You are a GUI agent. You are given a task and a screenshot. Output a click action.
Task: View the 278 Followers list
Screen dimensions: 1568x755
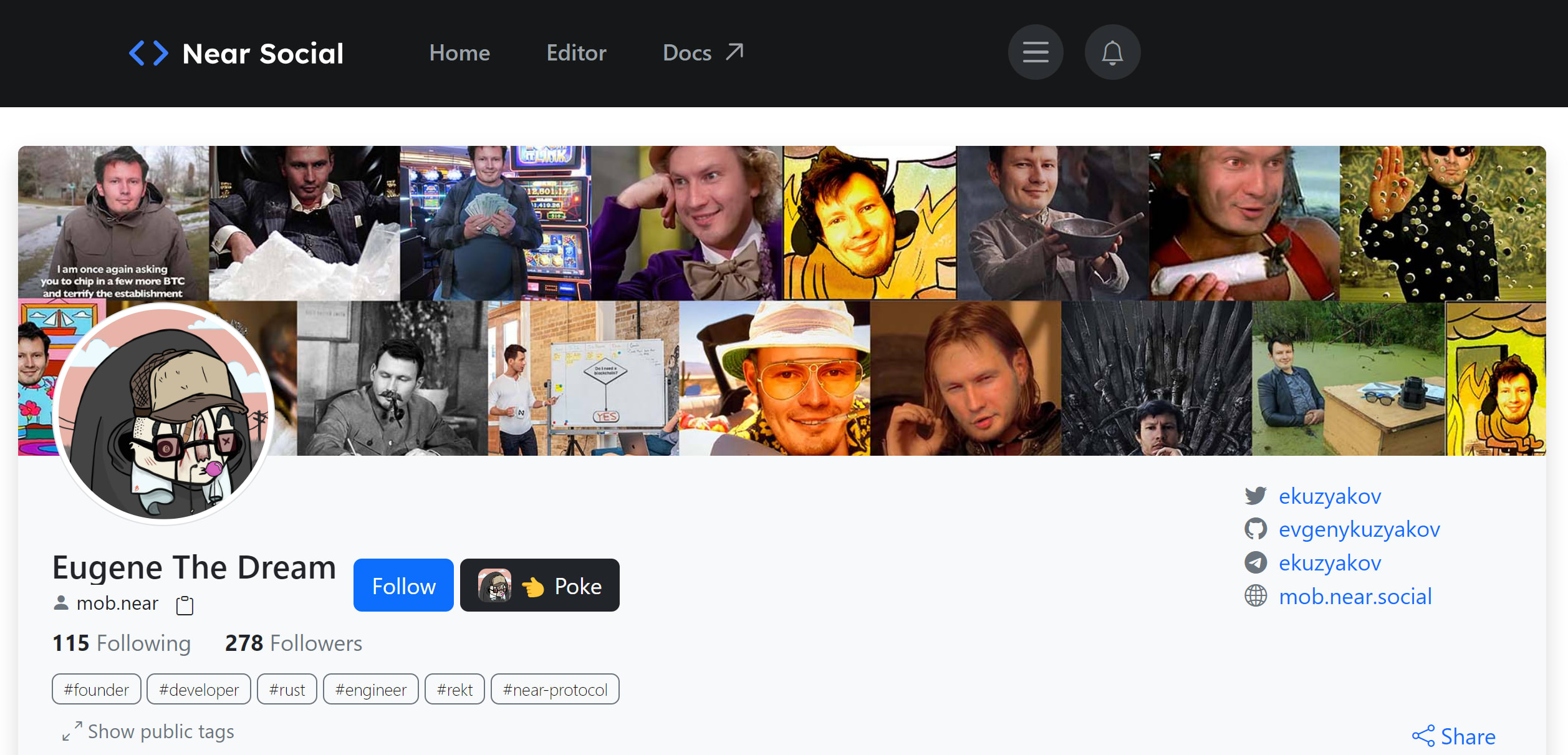[x=294, y=643]
